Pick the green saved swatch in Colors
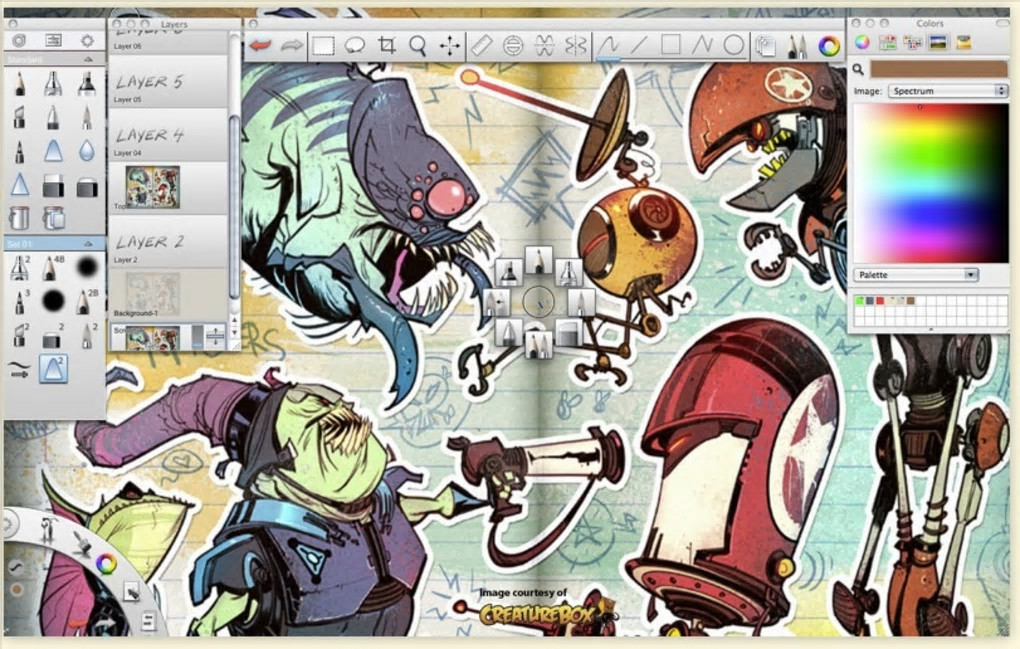This screenshot has width=1020, height=649. [859, 301]
